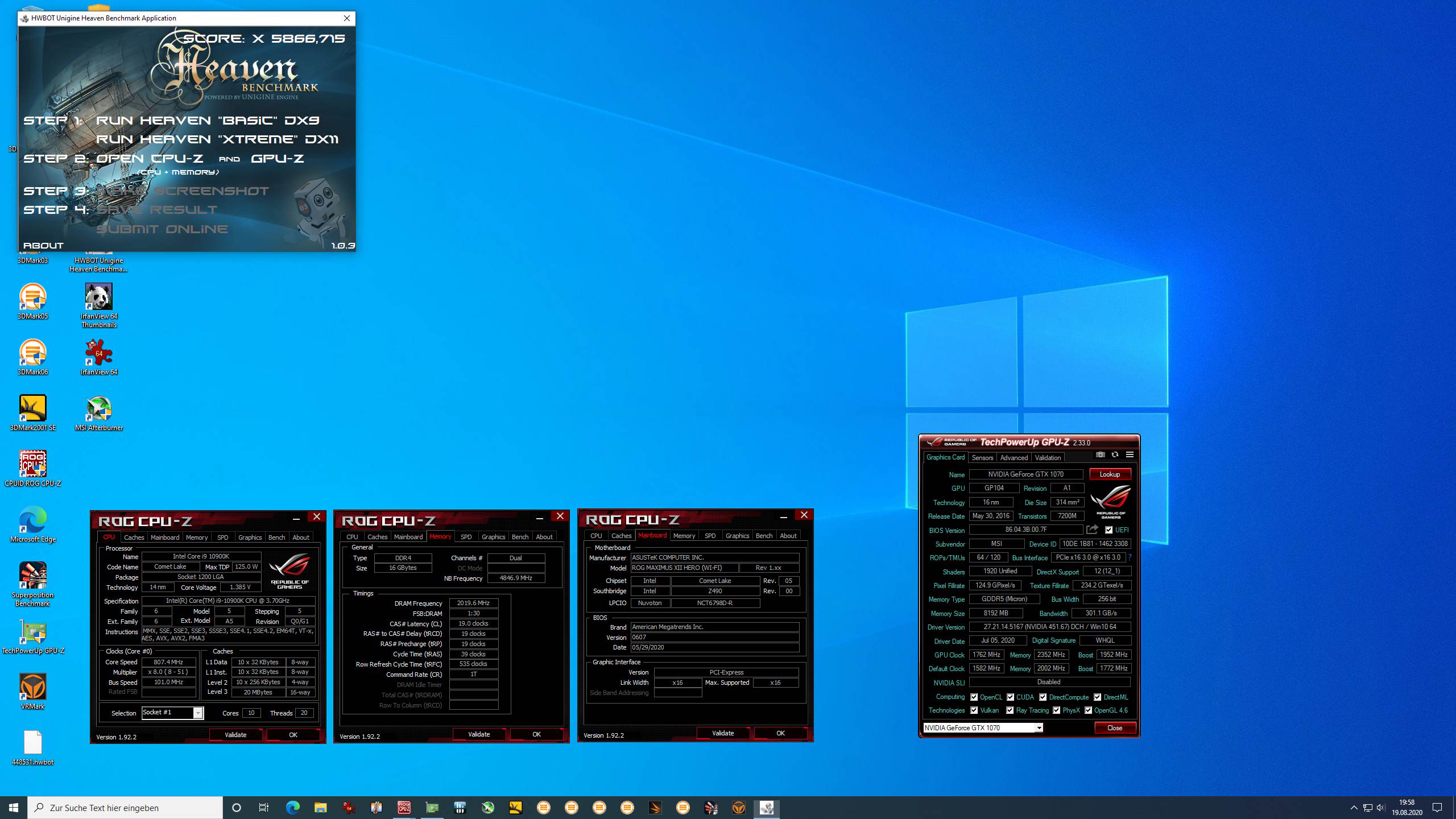Show hidden system tray icons
1456x819 pixels.
1354,808
